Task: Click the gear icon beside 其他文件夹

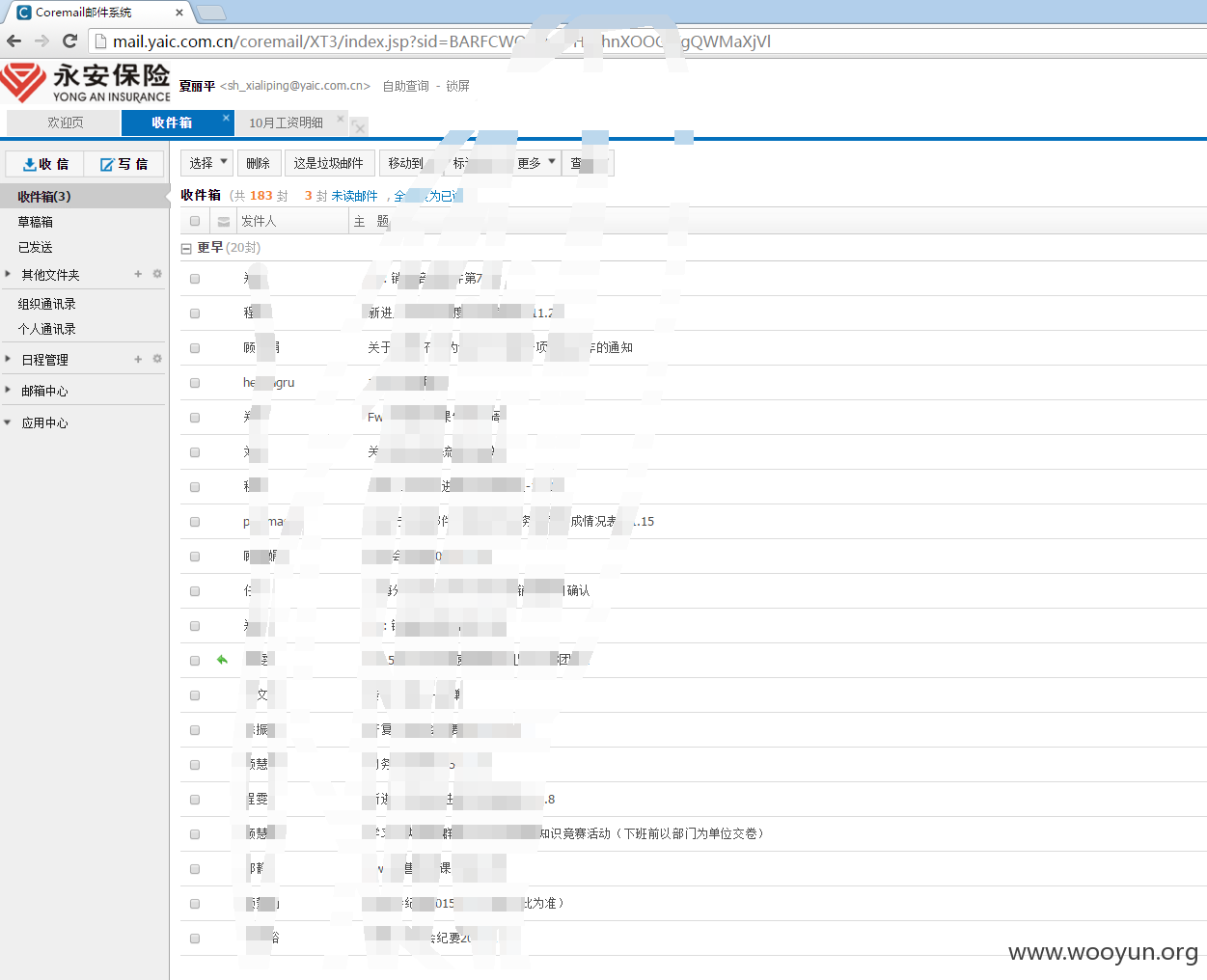Action: tap(157, 274)
